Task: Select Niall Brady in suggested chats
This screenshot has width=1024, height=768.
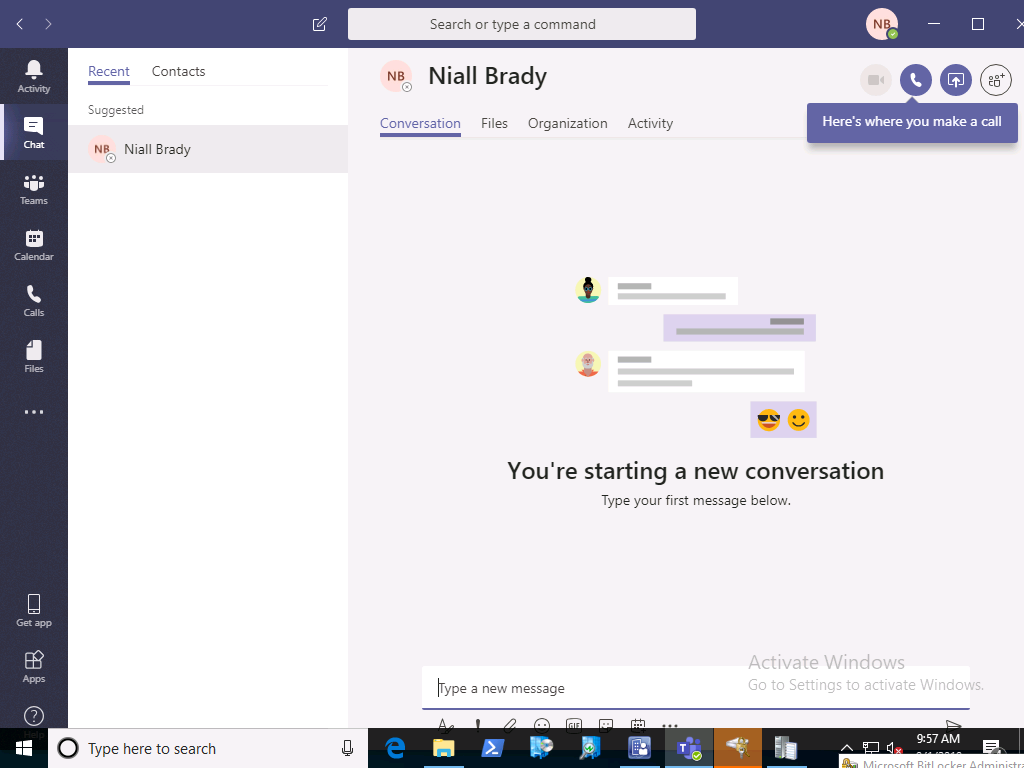Action: click(x=208, y=149)
